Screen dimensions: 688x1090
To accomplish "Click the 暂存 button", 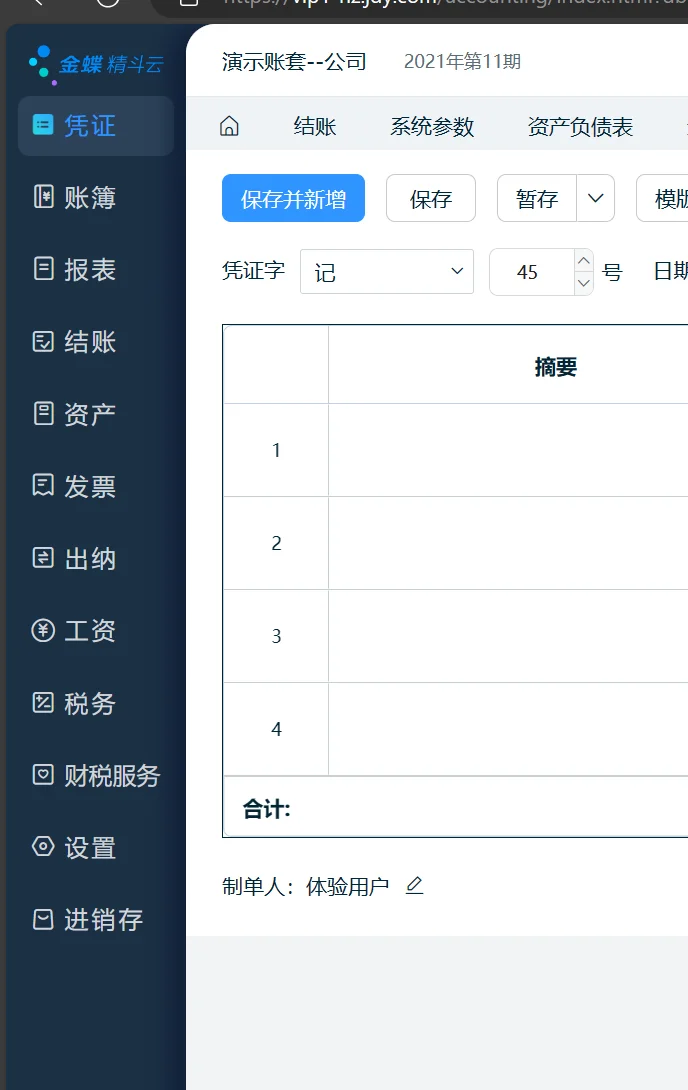I will 537,199.
